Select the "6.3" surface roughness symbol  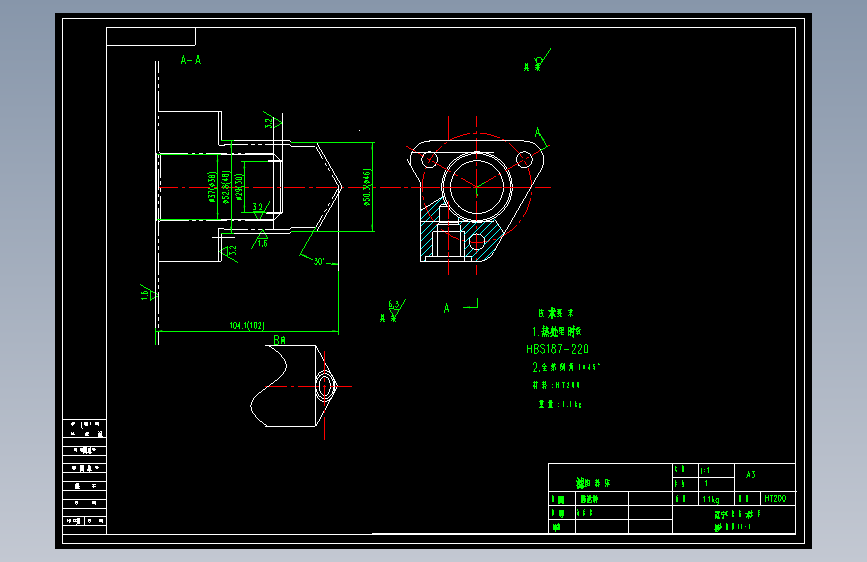click(396, 311)
